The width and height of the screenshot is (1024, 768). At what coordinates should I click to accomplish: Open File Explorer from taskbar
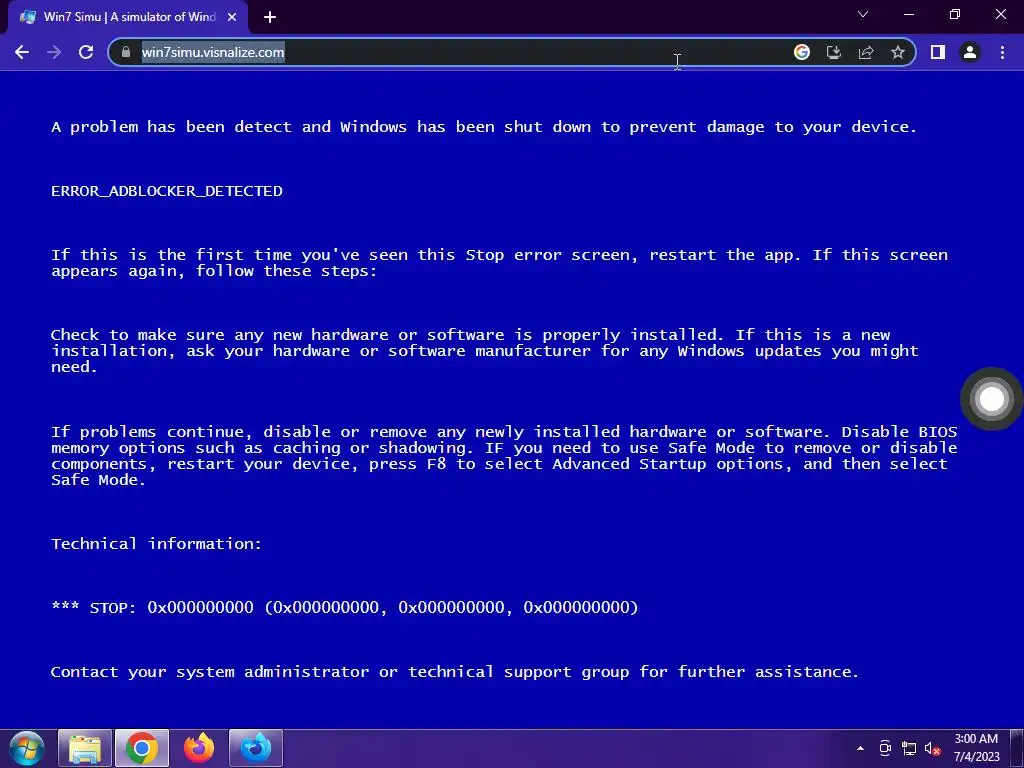coord(85,748)
